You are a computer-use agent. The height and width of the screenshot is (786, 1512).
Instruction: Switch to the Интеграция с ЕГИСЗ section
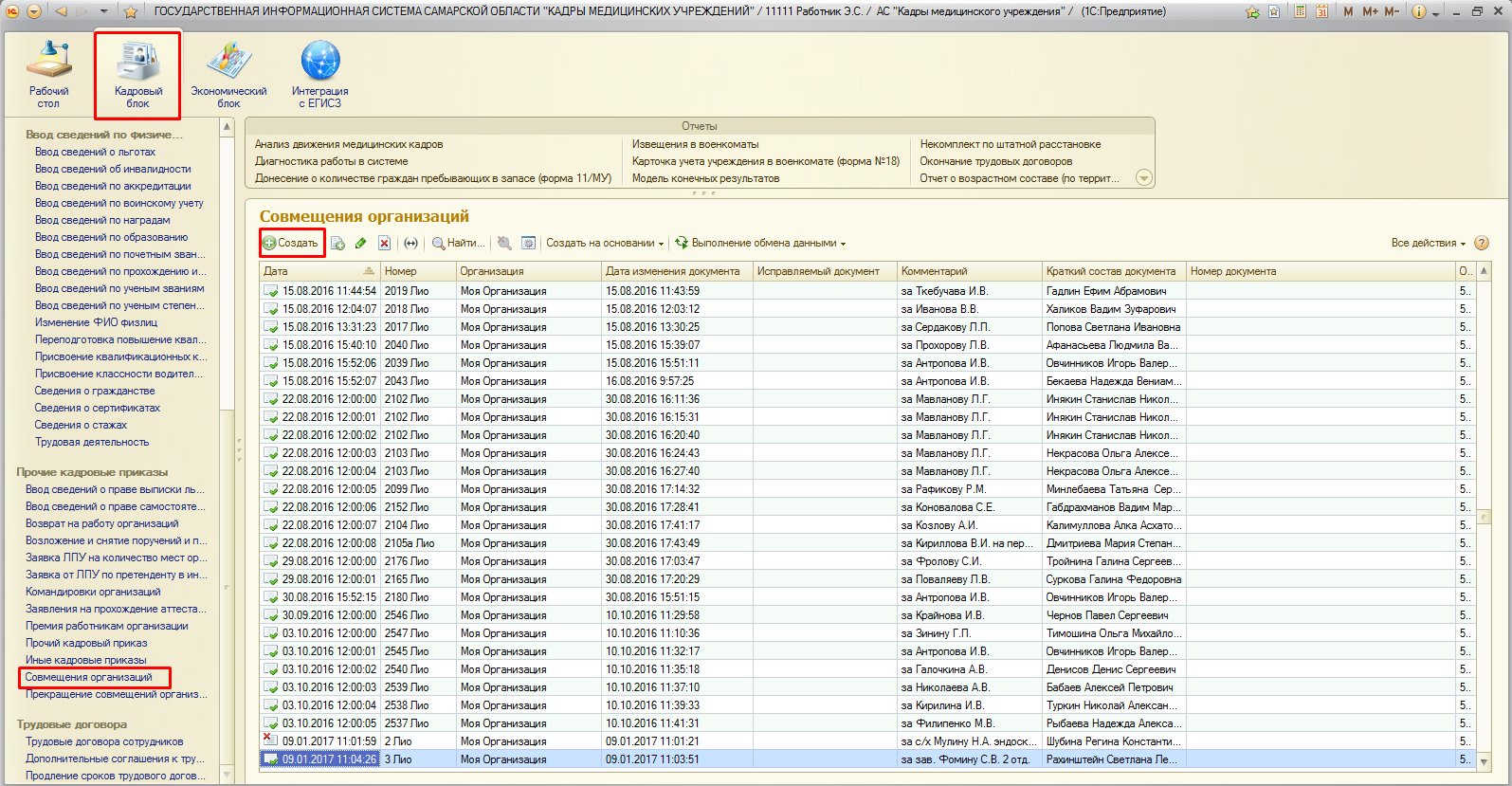(320, 76)
